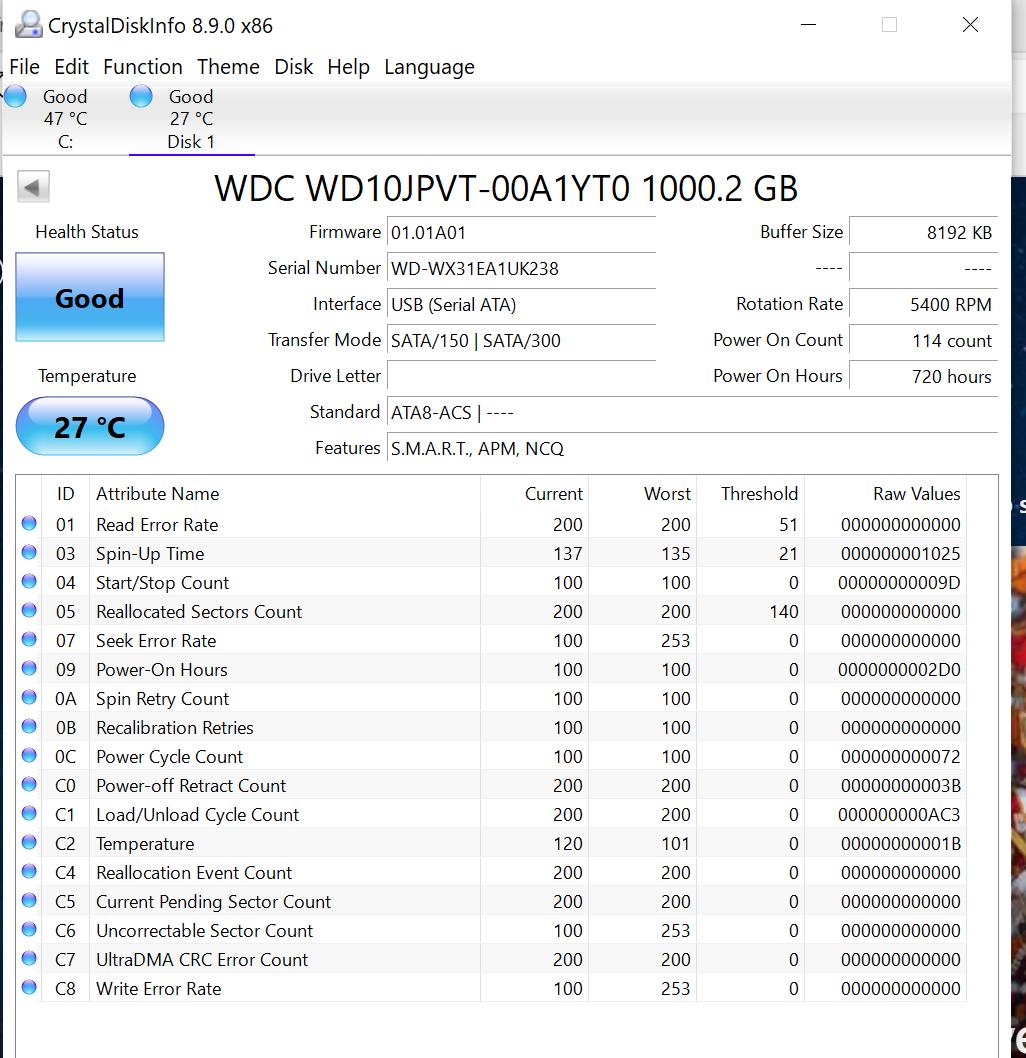Click the CrystalDiskInfo app icon in title bar

(28, 25)
